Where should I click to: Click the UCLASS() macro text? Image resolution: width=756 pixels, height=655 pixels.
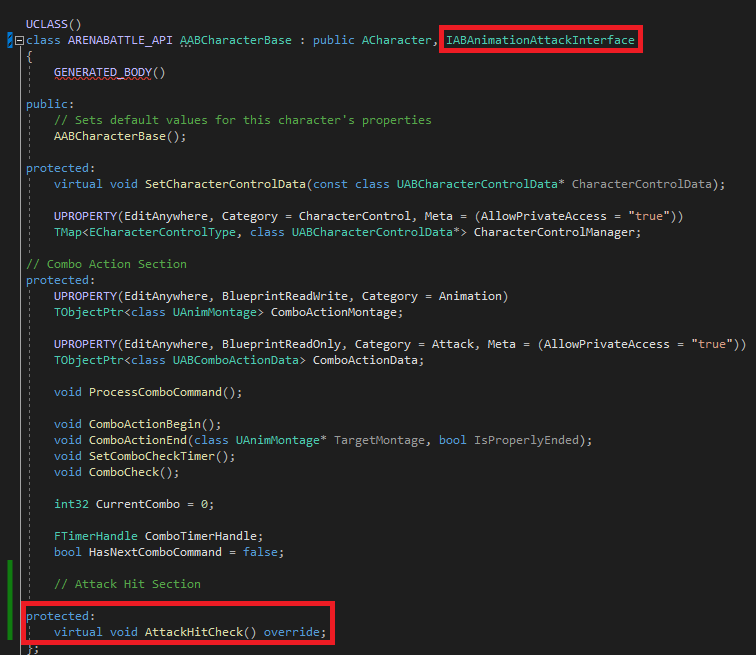[x=54, y=24]
